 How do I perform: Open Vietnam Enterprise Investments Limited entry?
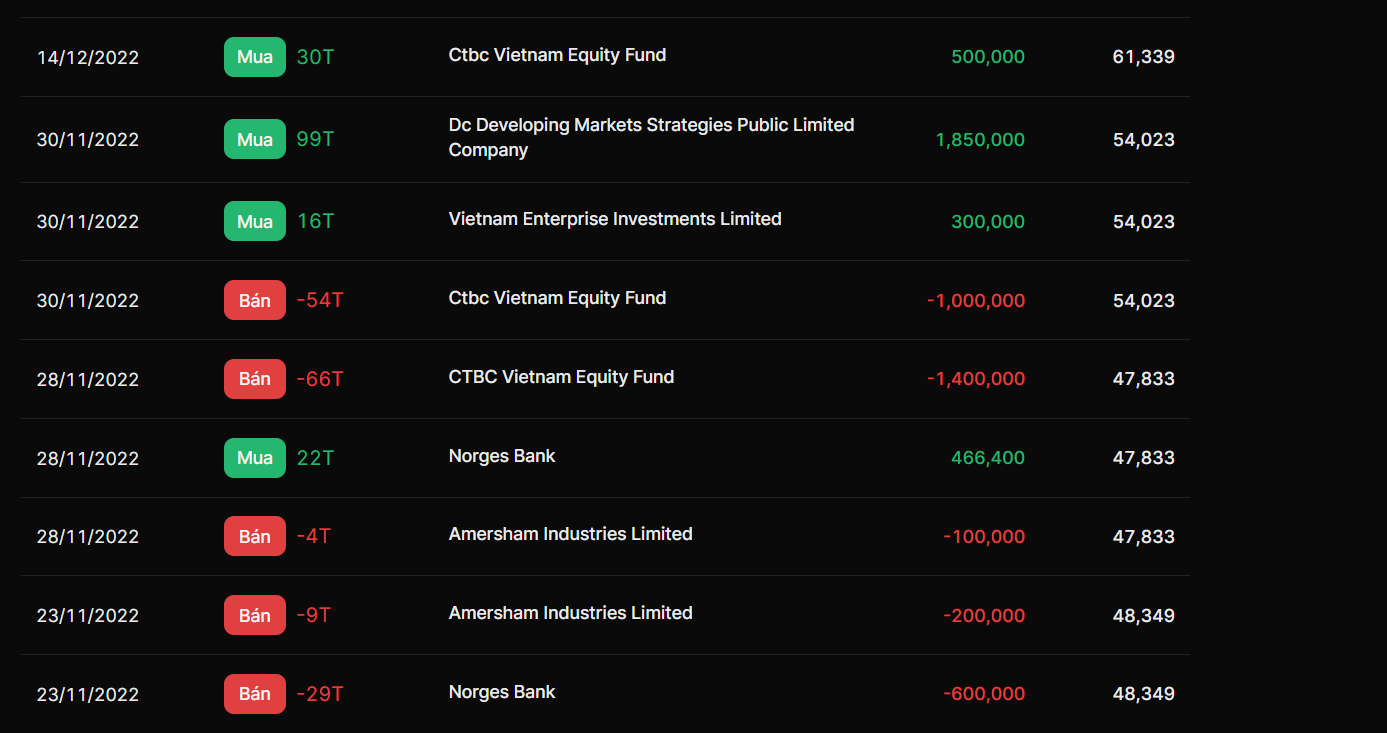pos(615,219)
